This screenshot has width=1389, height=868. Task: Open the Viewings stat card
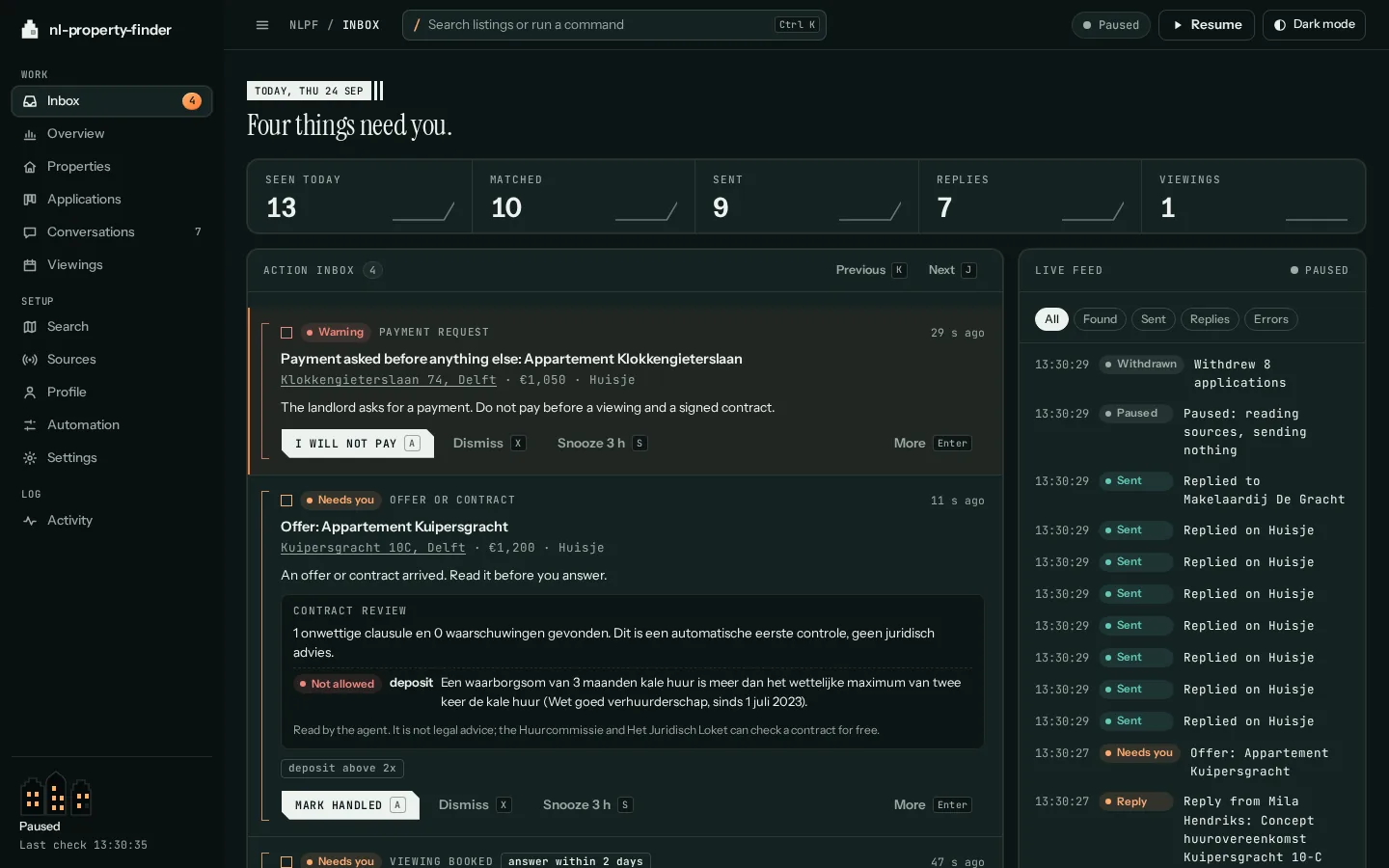1253,197
